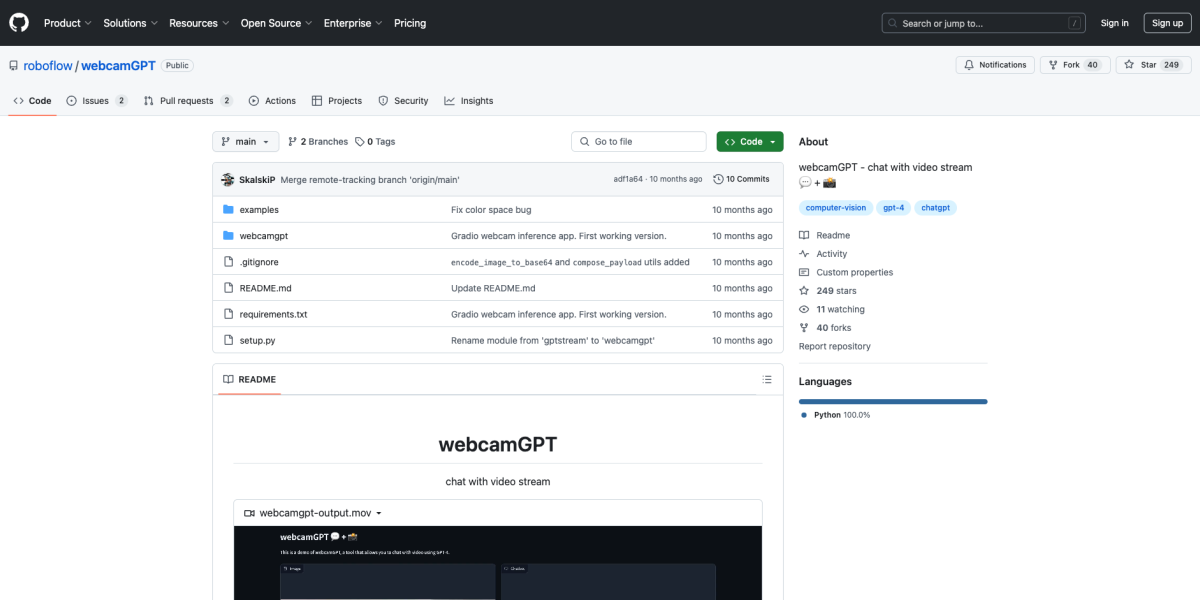1200x600 pixels.
Task: Expand the Product menu in header
Action: coord(67,23)
